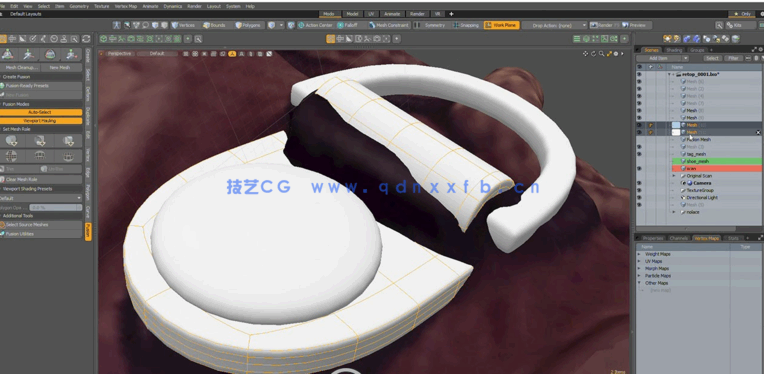Select Polygons selection mode

[248, 25]
